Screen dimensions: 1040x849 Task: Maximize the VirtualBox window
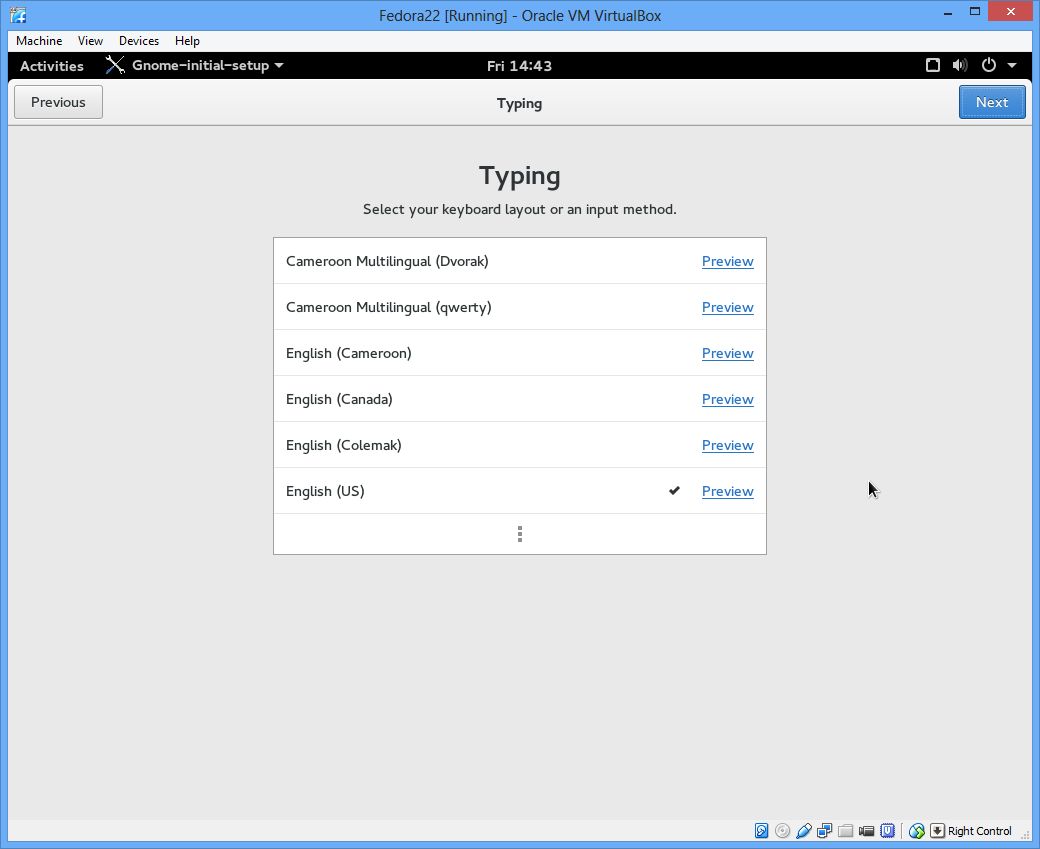974,11
